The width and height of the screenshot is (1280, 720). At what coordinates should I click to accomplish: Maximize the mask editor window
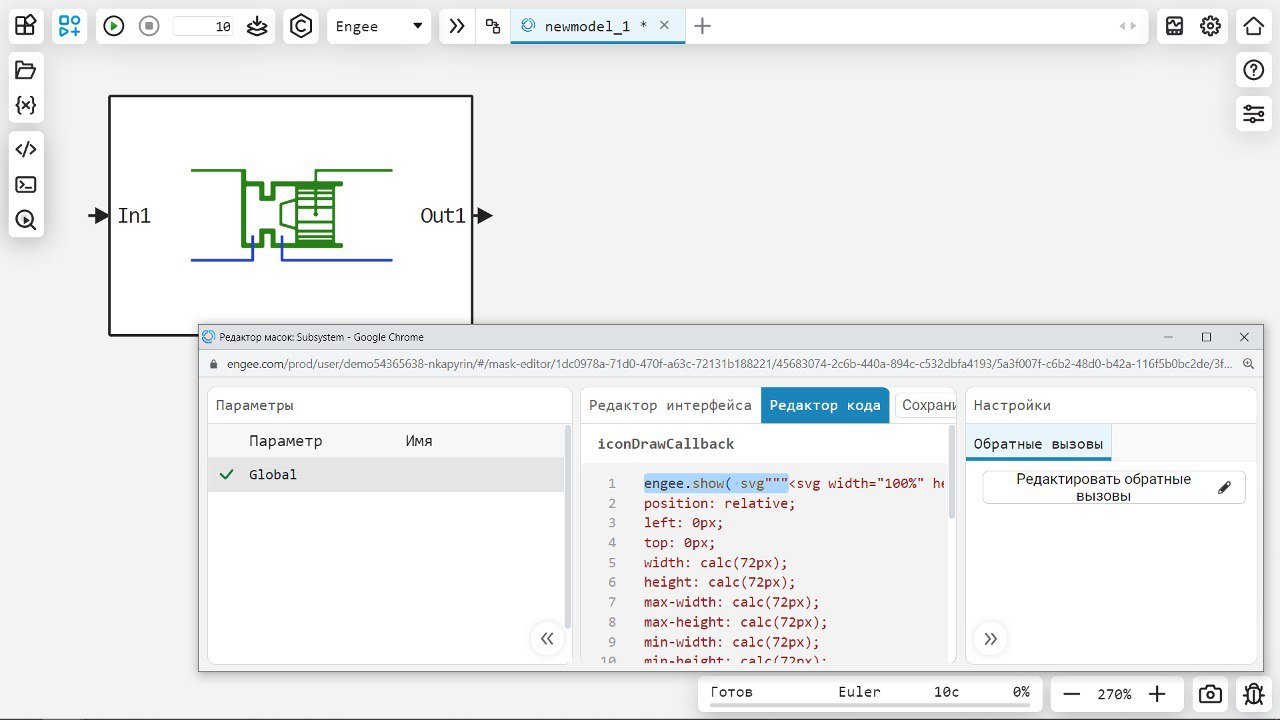[1206, 337]
